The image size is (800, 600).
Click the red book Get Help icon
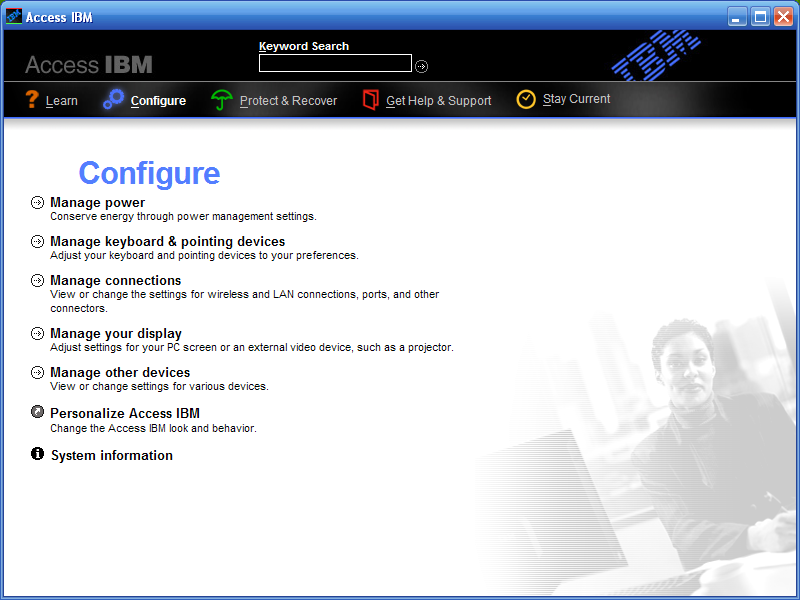tap(371, 99)
